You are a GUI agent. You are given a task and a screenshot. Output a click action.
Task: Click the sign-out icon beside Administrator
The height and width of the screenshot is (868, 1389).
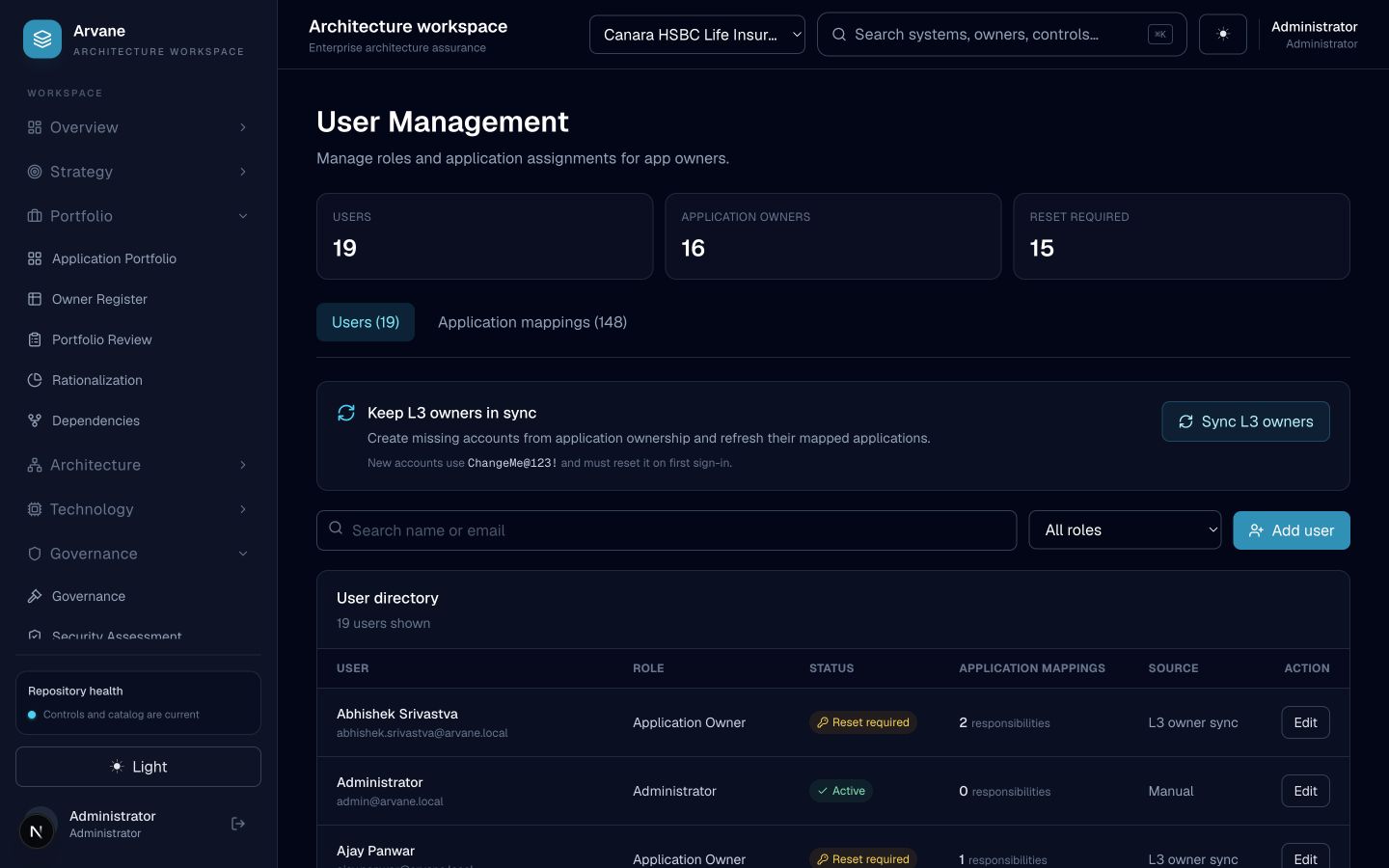(238, 824)
